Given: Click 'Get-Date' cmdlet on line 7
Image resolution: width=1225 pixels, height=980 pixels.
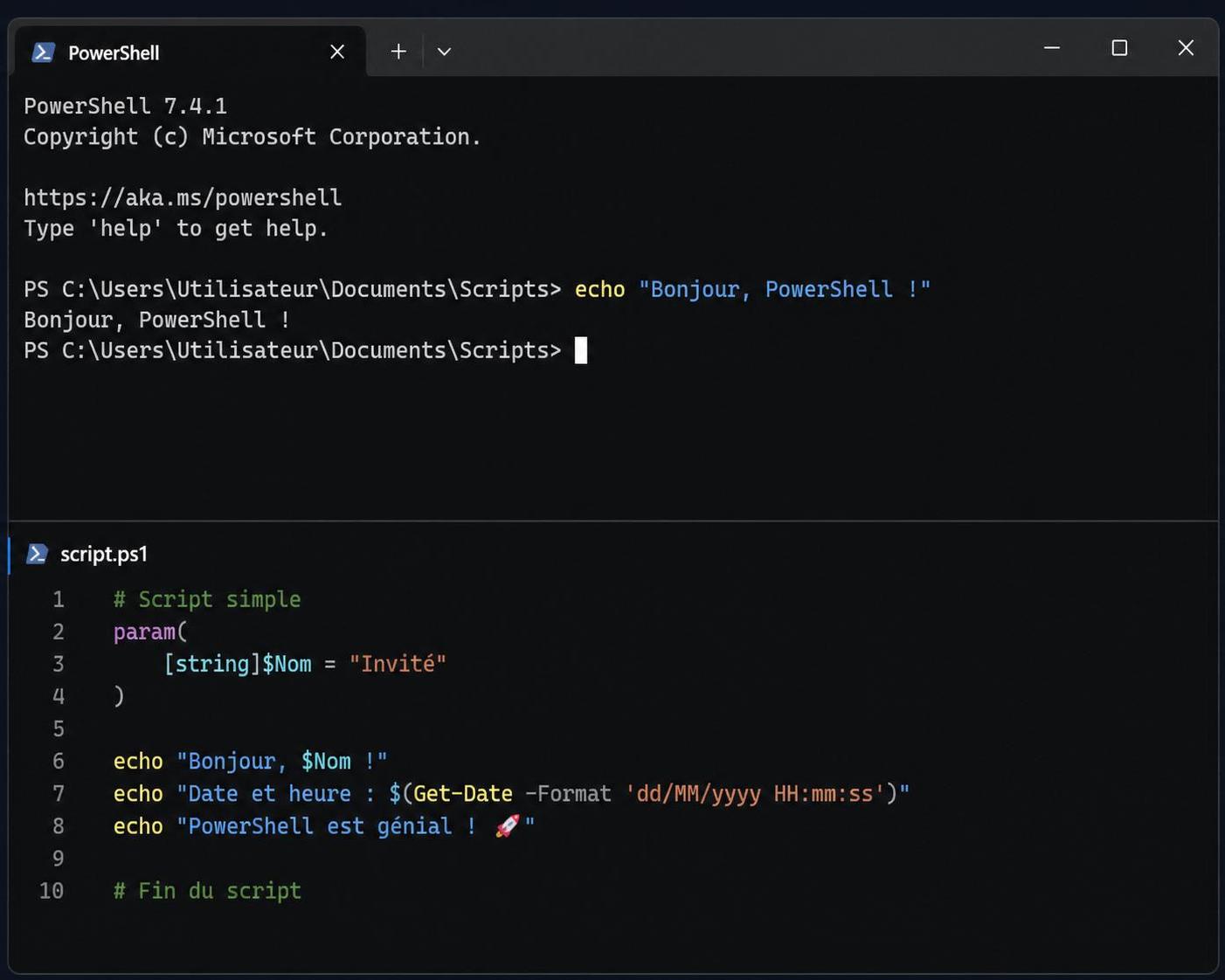Looking at the screenshot, I should point(463,793).
